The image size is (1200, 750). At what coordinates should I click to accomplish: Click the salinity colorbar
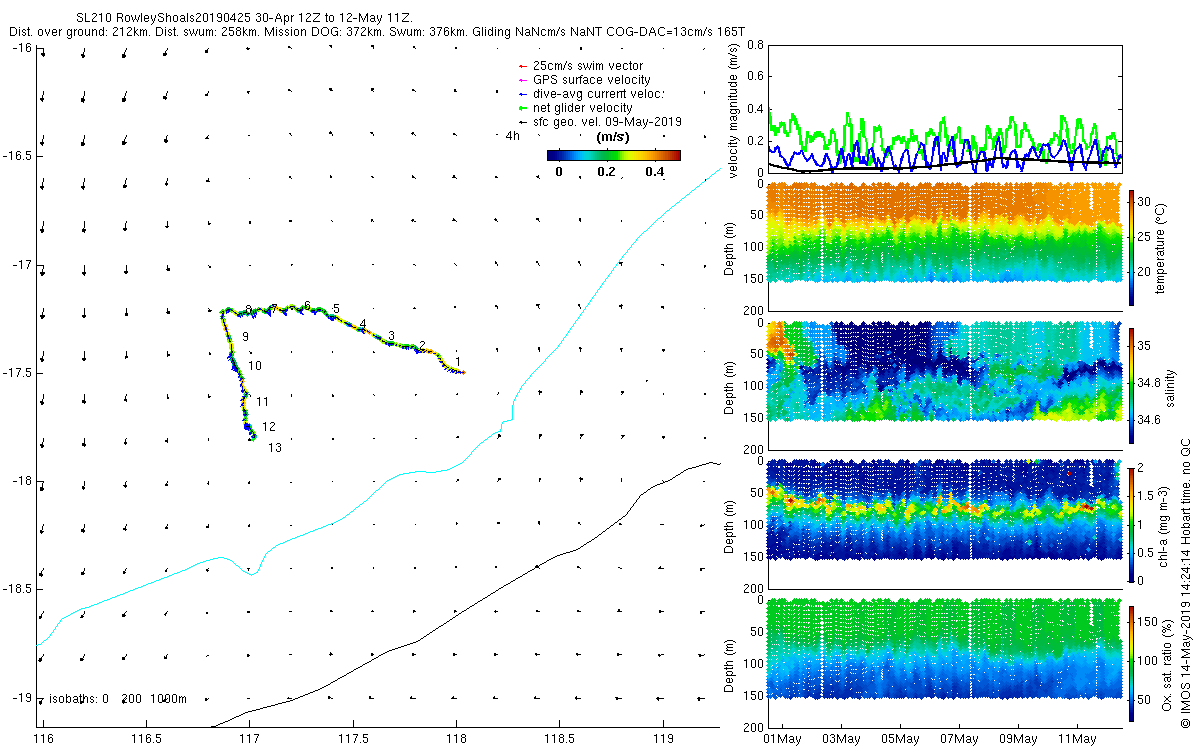(1132, 386)
